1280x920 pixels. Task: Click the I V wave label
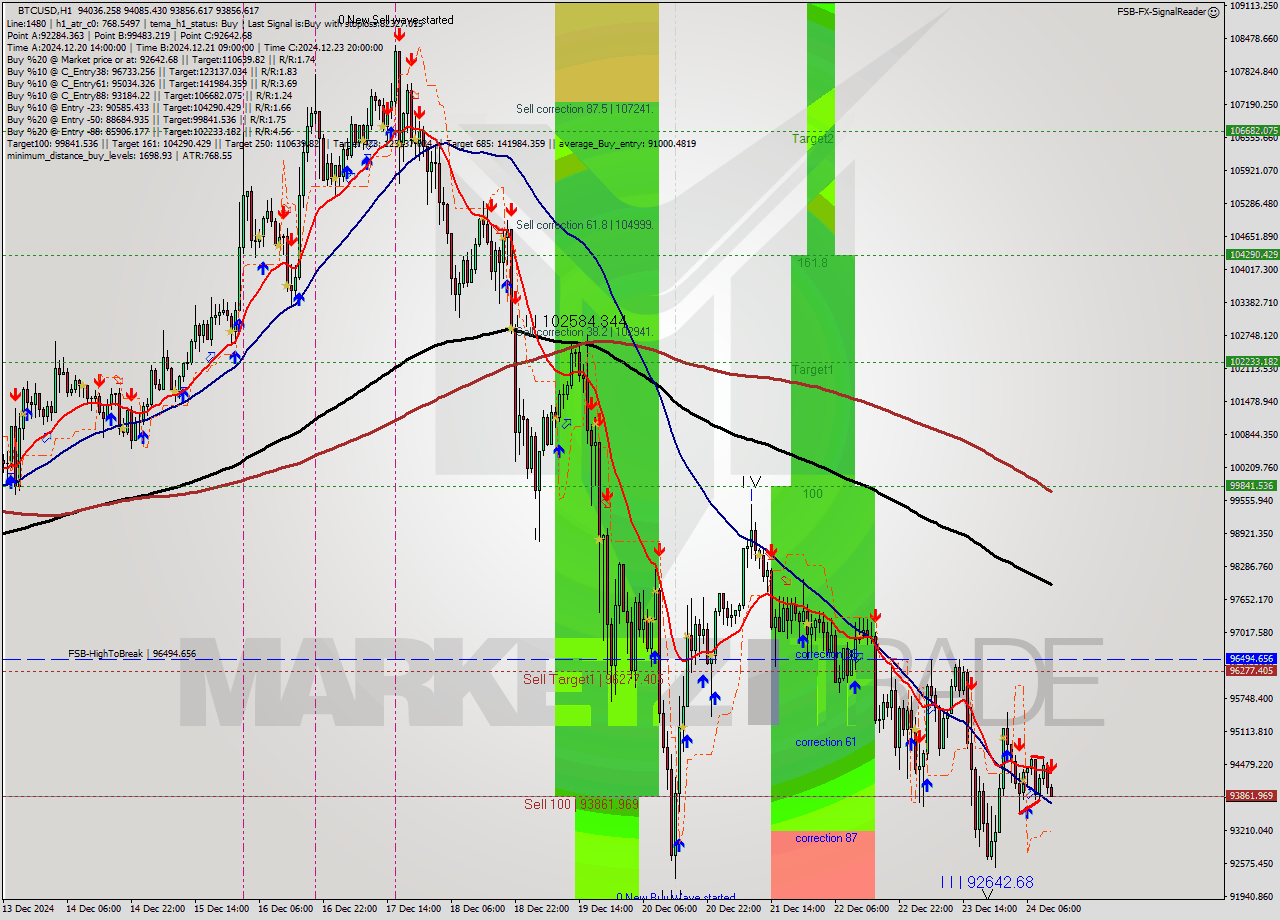point(752,482)
